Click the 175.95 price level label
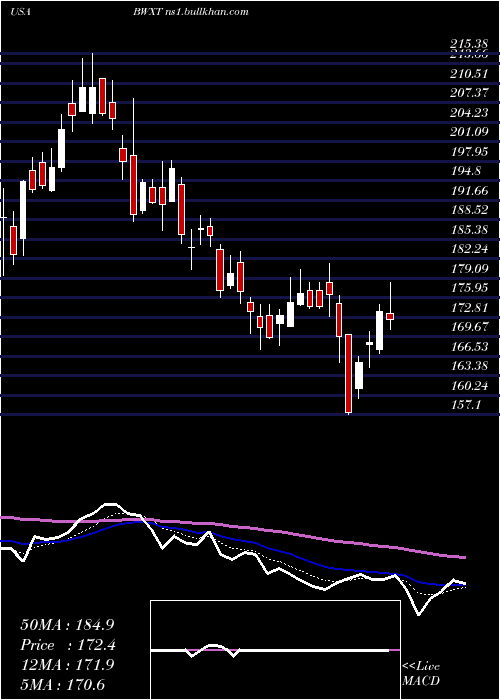This screenshot has height=700, width=500. [469, 288]
